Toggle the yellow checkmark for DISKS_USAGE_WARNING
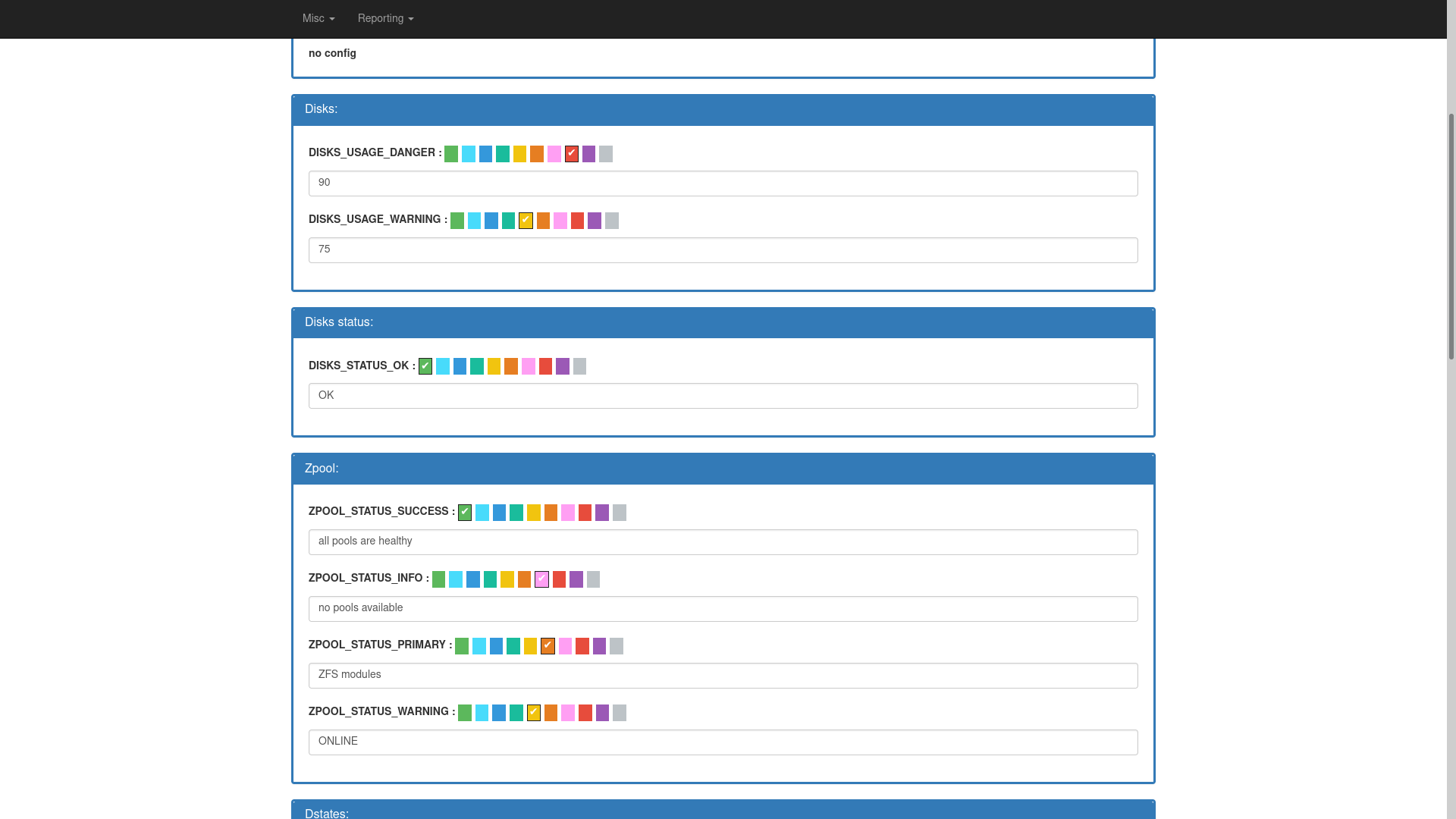Screen dimensions: 1456x819 (x=526, y=220)
